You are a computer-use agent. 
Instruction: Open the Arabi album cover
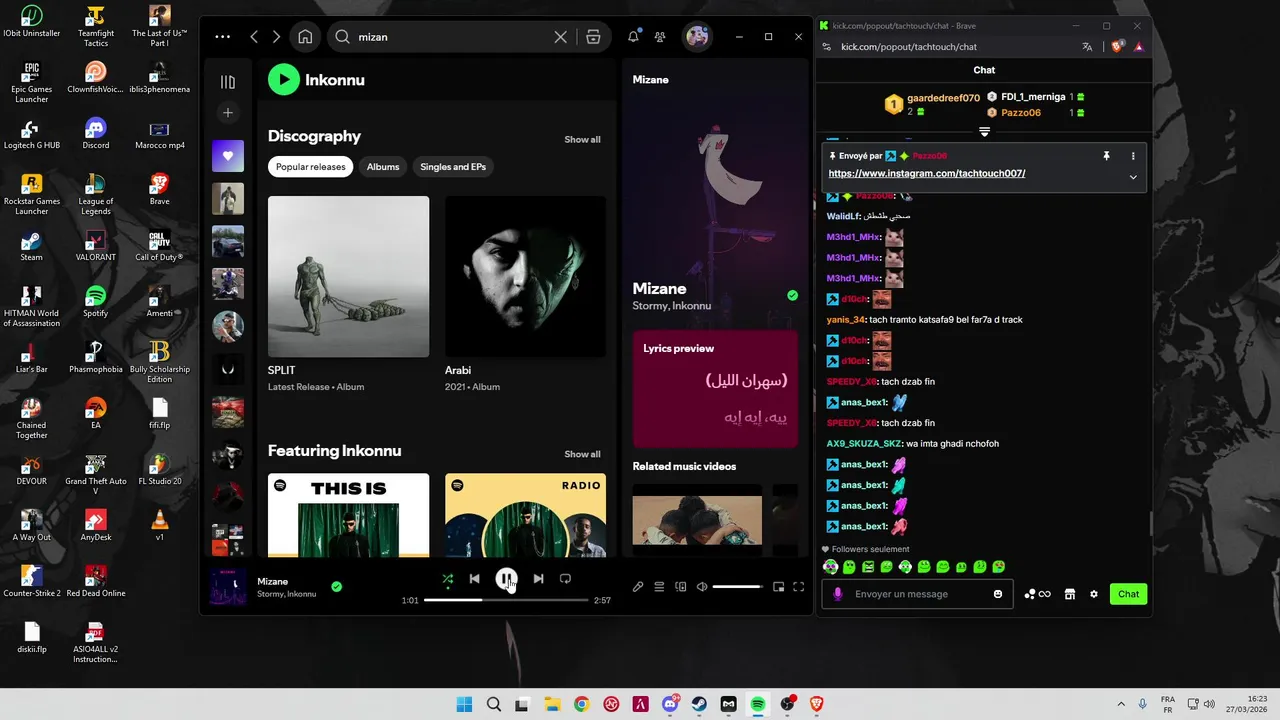click(x=525, y=276)
